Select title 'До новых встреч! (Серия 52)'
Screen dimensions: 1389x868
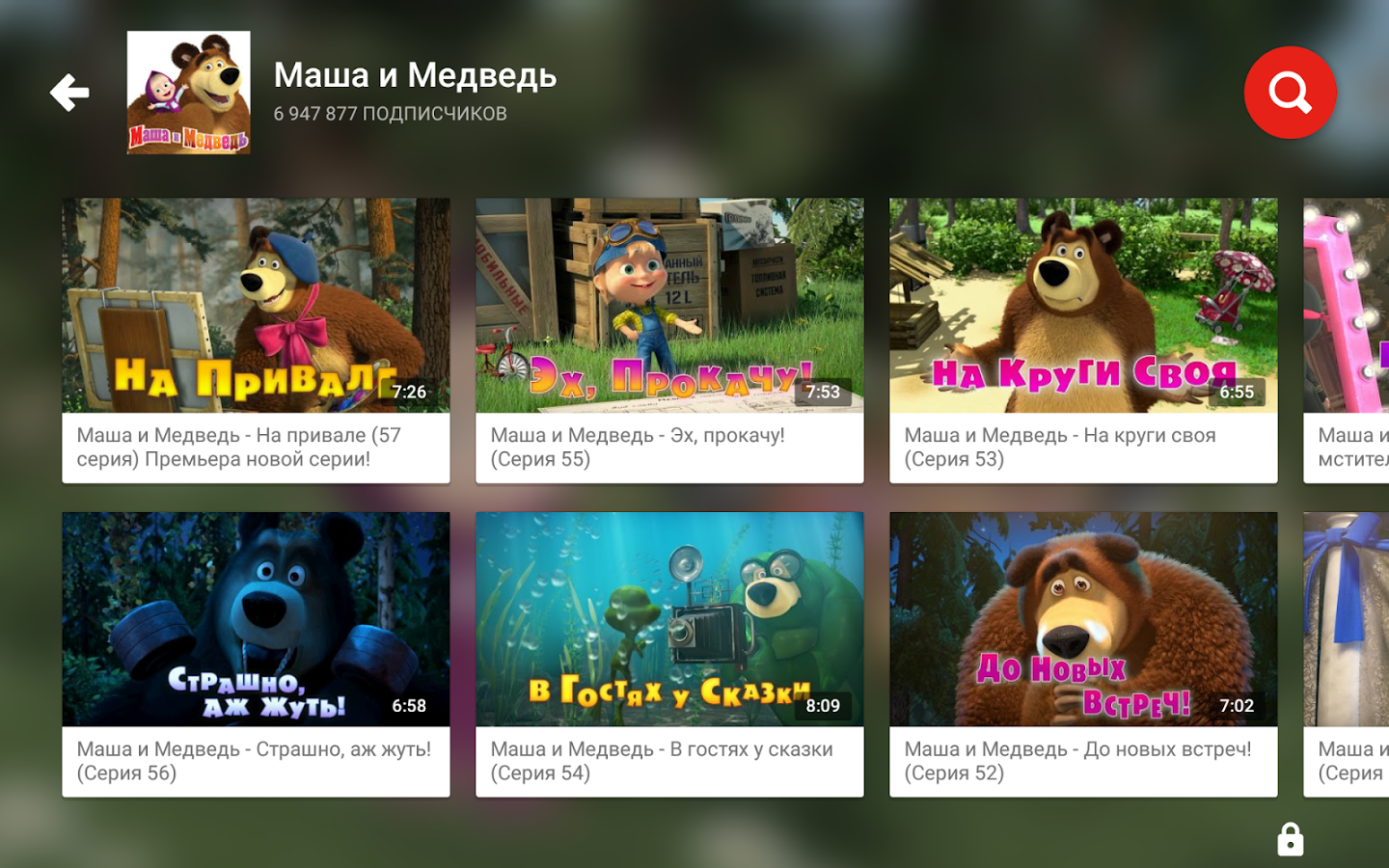pos(1077,761)
